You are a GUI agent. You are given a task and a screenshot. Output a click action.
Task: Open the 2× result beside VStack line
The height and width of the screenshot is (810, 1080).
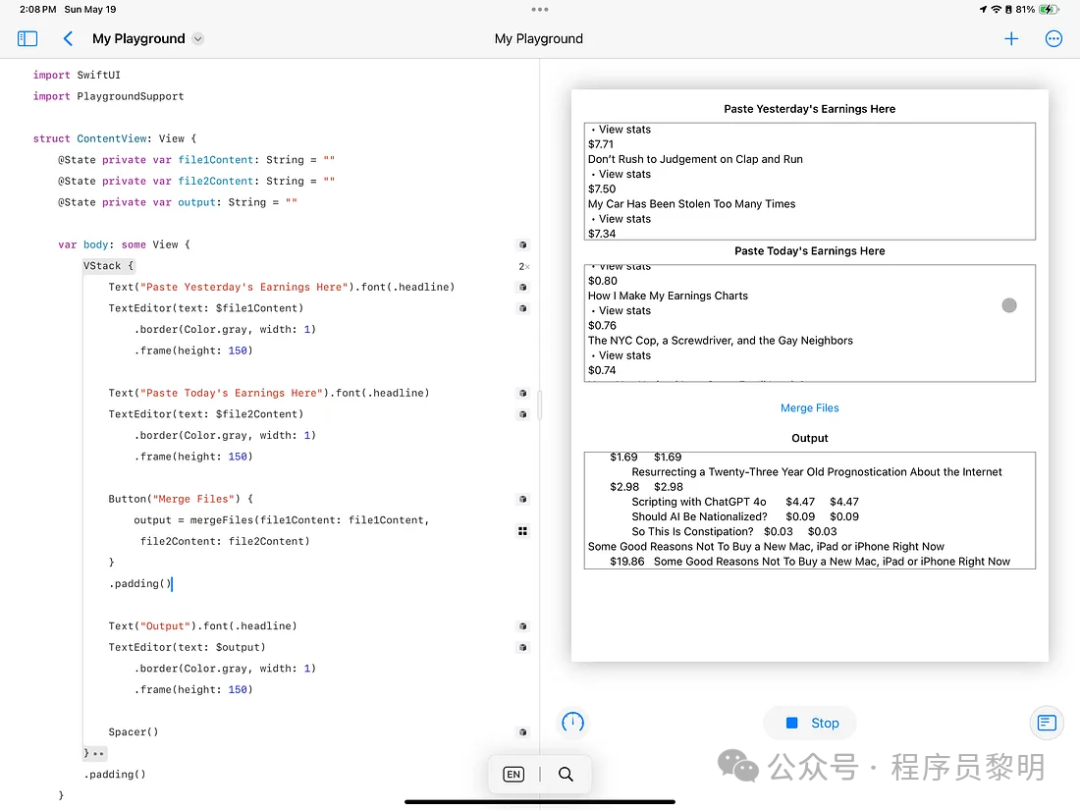click(523, 266)
